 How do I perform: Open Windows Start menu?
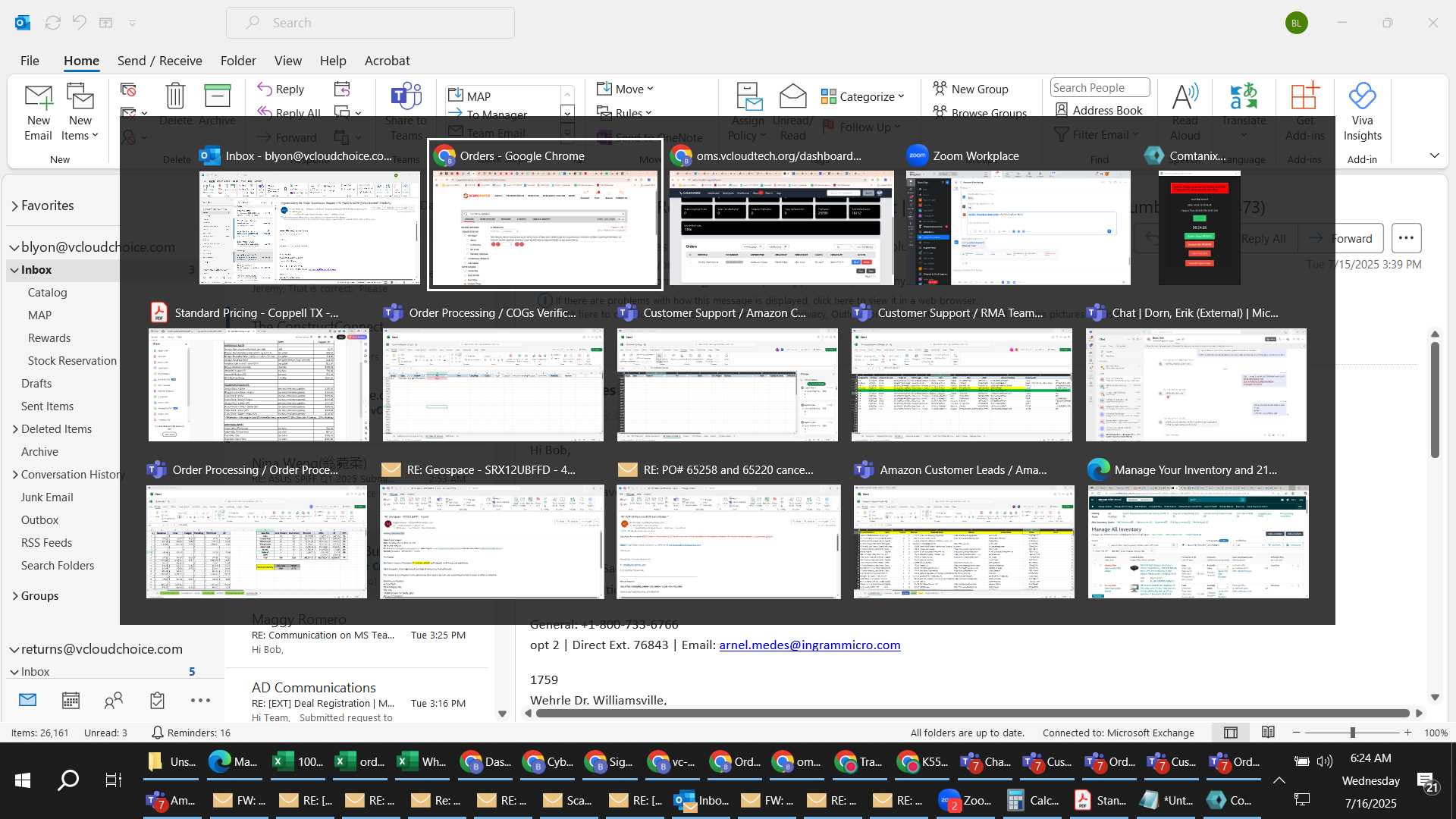[x=23, y=780]
